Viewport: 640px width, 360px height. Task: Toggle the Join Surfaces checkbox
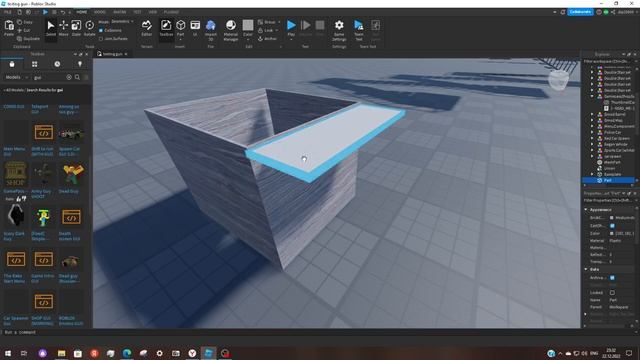[101, 39]
